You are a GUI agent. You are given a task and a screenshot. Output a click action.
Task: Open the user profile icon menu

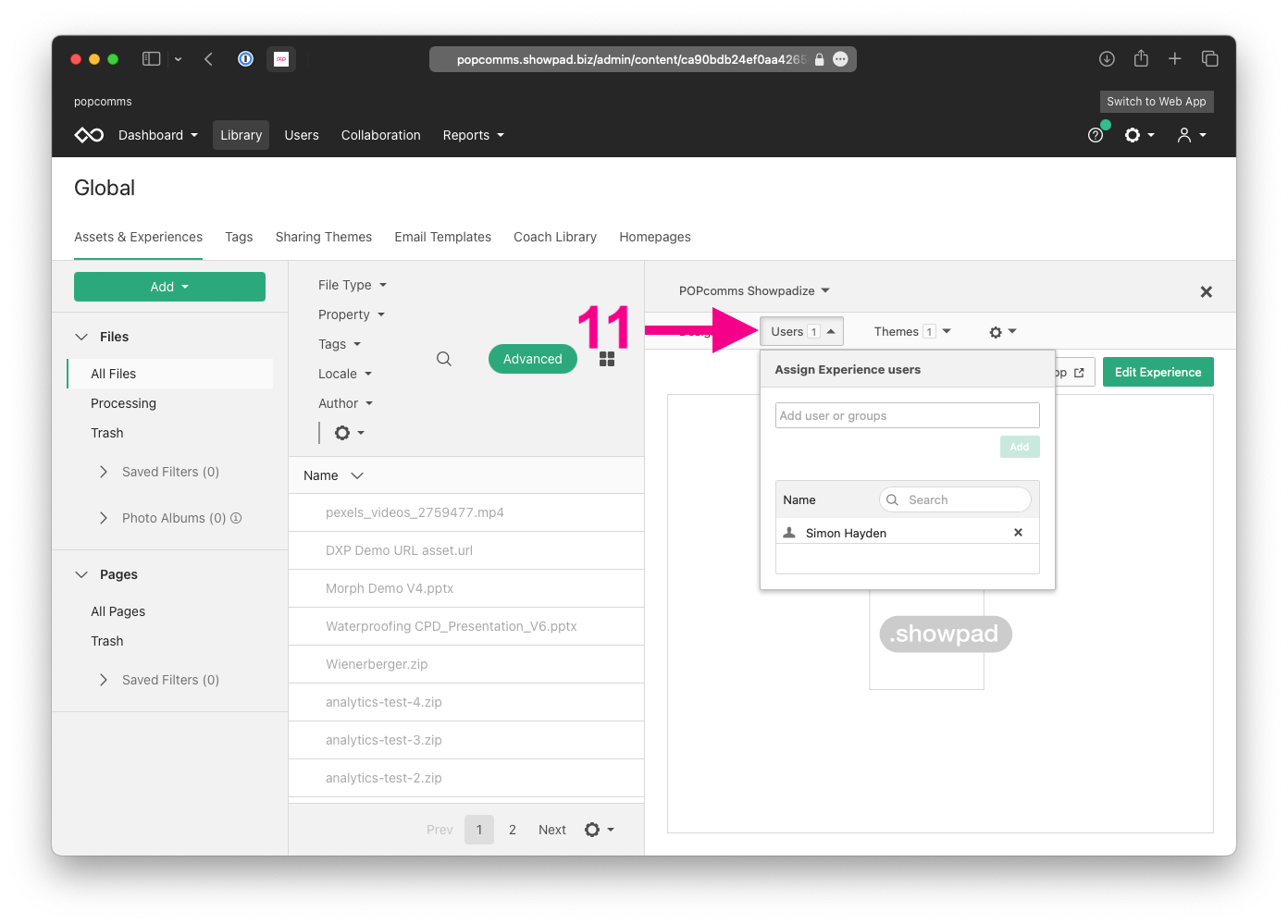1187,135
